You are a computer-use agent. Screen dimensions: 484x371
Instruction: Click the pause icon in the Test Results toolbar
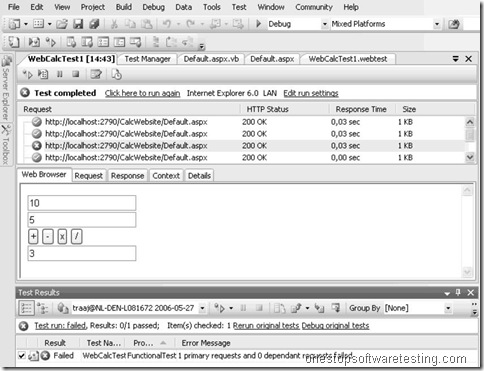(243, 308)
